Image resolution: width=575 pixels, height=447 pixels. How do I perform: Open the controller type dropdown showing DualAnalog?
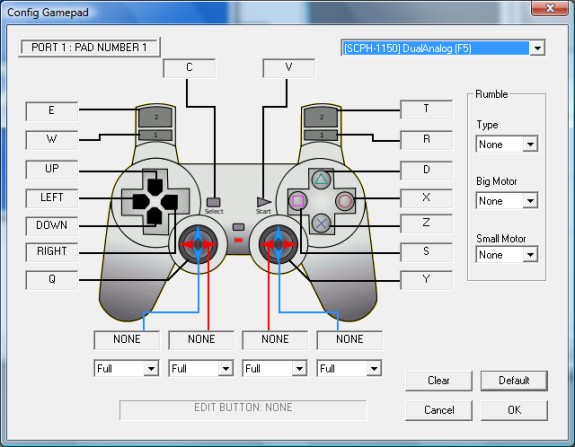pyautogui.click(x=443, y=48)
